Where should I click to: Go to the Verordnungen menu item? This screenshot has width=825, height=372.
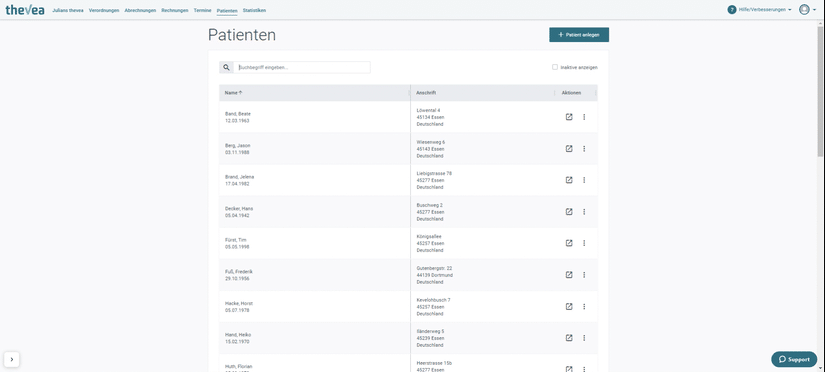[104, 11]
